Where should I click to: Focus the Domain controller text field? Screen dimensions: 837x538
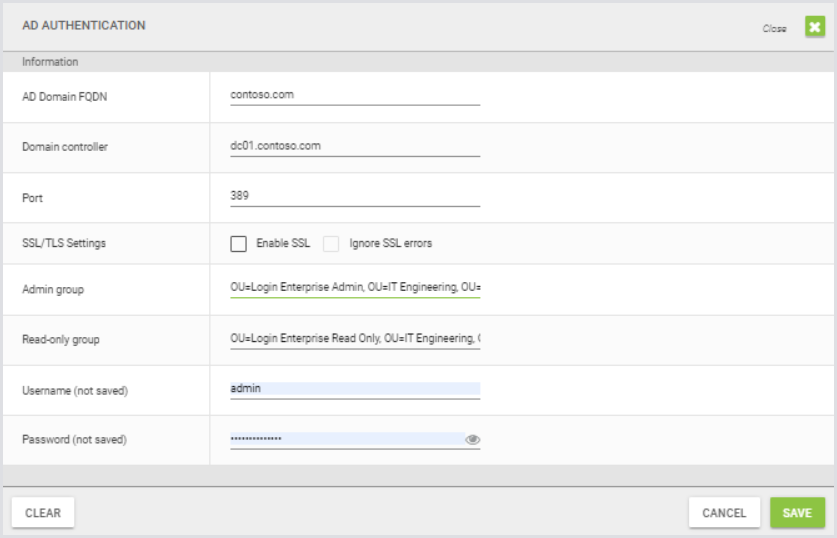tap(354, 146)
